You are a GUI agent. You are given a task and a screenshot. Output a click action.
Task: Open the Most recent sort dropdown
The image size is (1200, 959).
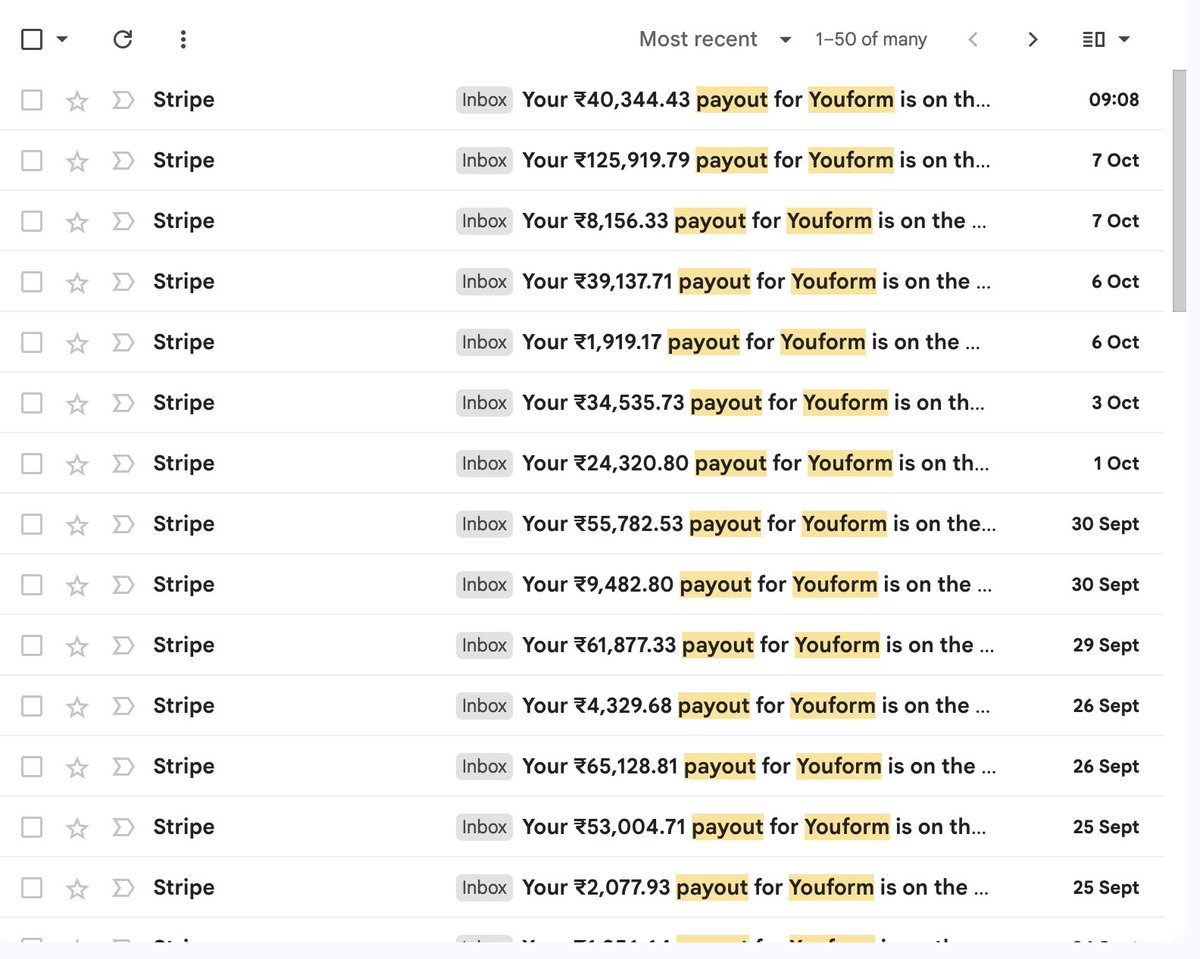[715, 39]
